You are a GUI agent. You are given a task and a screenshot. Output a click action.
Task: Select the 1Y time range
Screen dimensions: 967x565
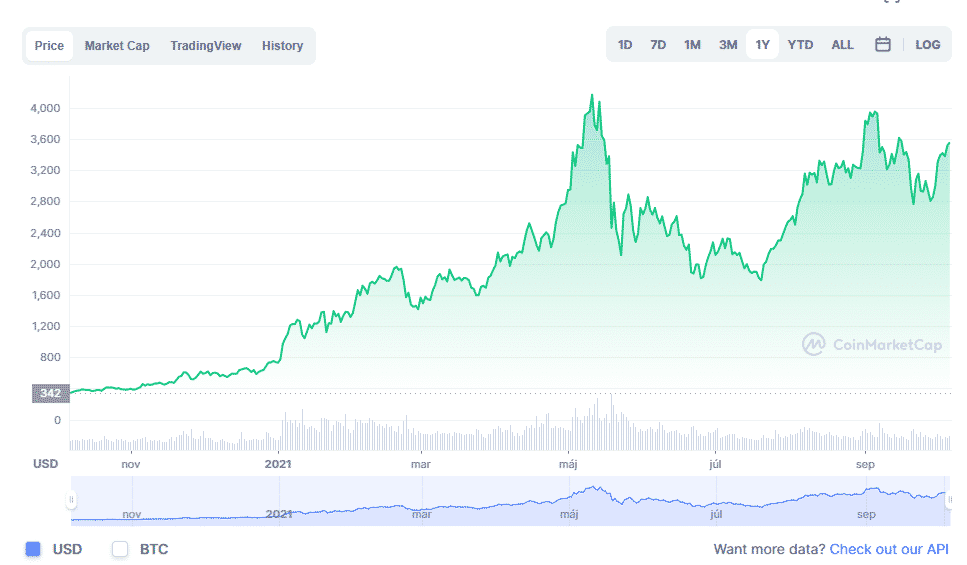(762, 45)
